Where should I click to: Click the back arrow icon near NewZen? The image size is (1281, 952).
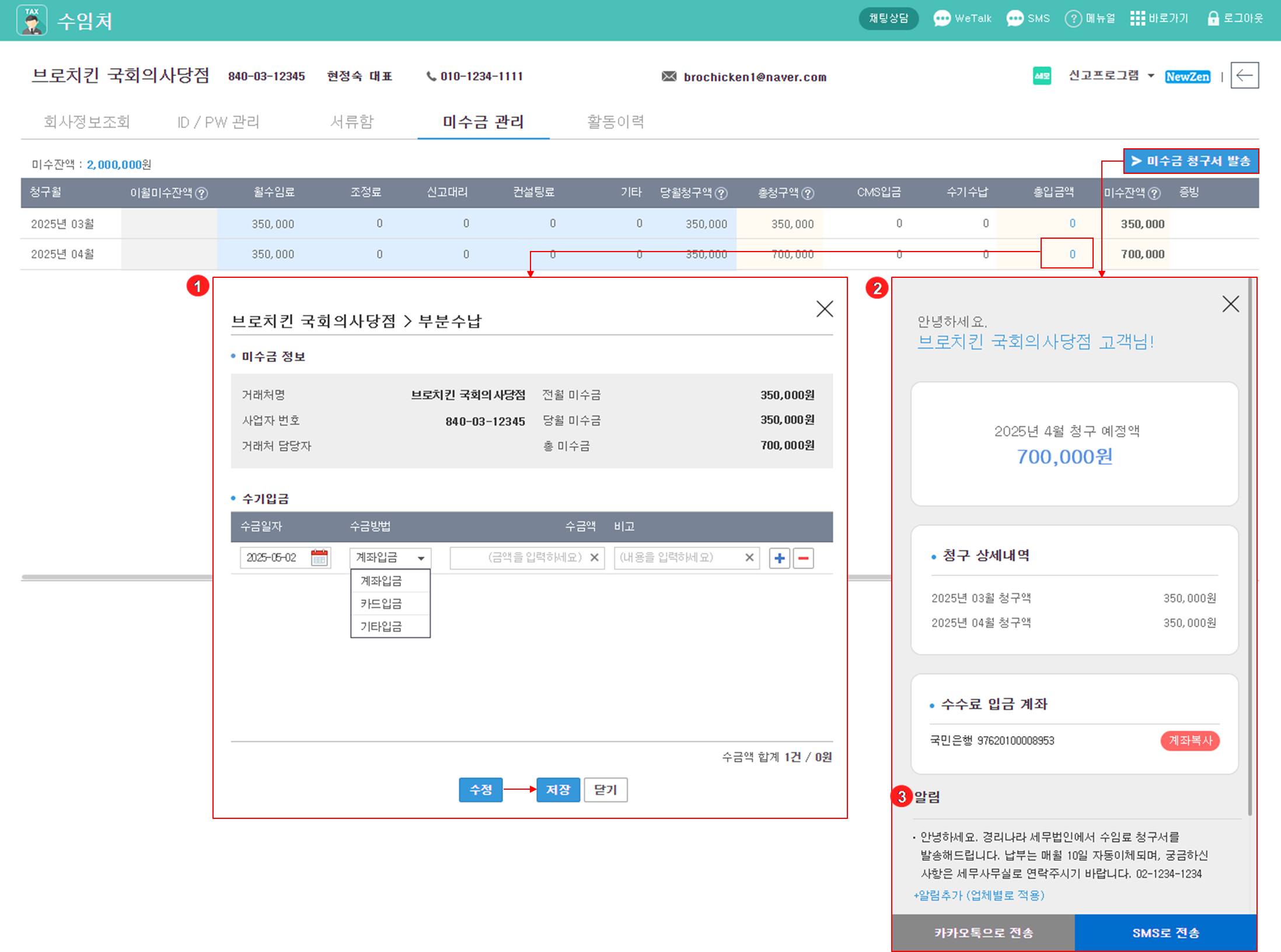coord(1244,75)
